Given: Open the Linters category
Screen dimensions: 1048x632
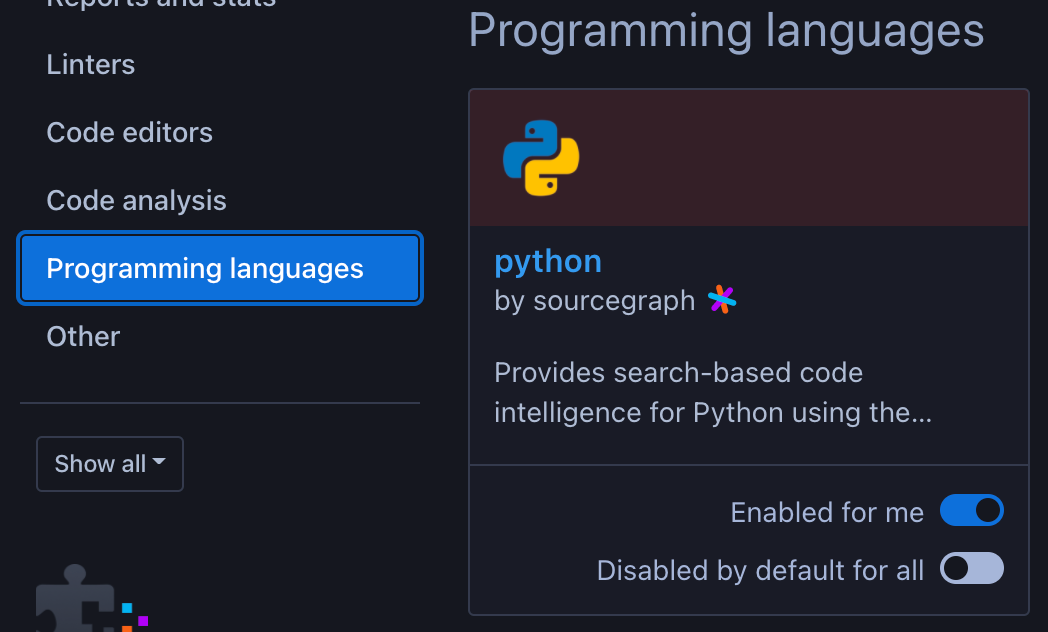Looking at the screenshot, I should point(90,65).
